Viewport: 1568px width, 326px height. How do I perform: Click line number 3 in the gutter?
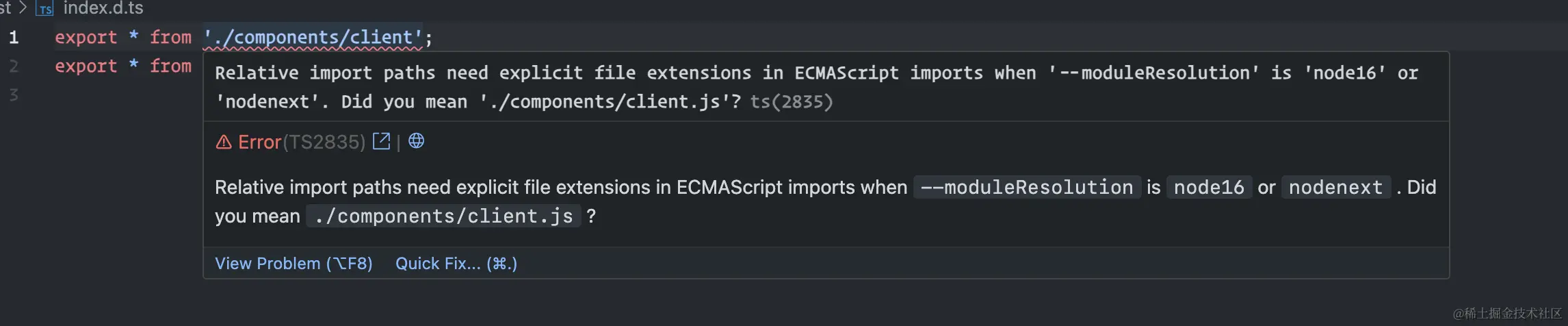click(14, 95)
